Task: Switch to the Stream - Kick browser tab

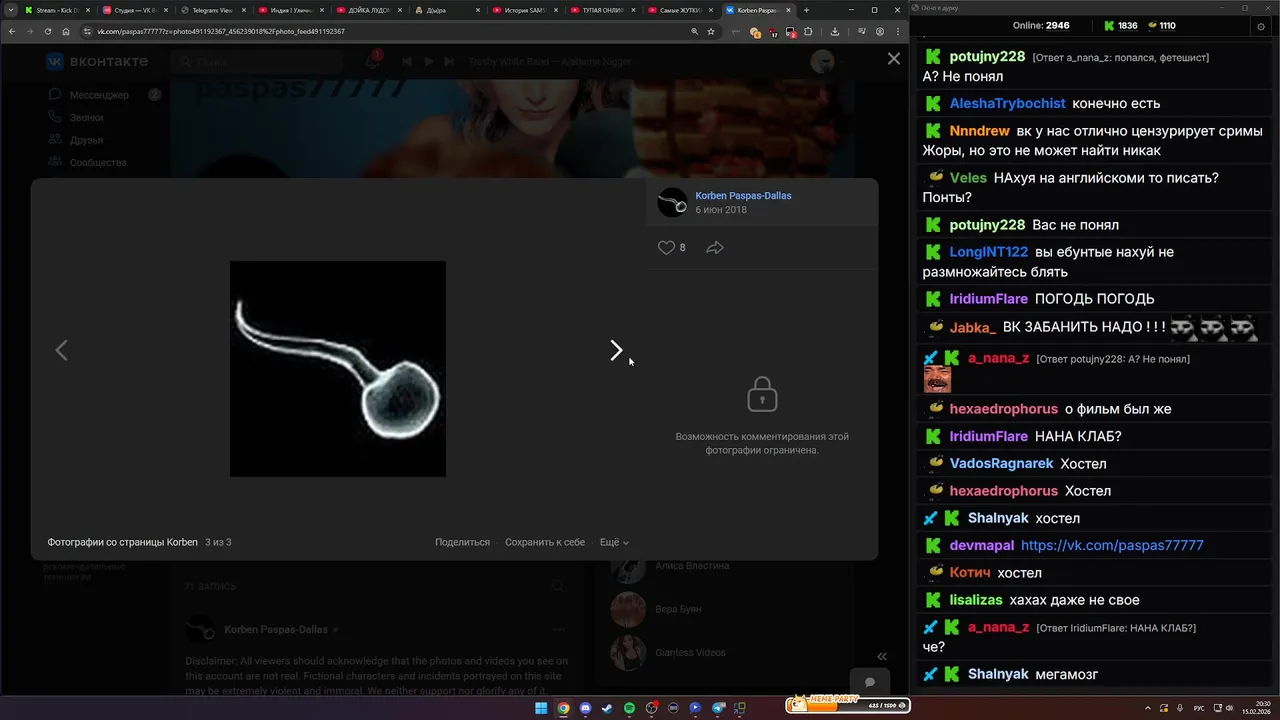Action: pyautogui.click(x=56, y=10)
